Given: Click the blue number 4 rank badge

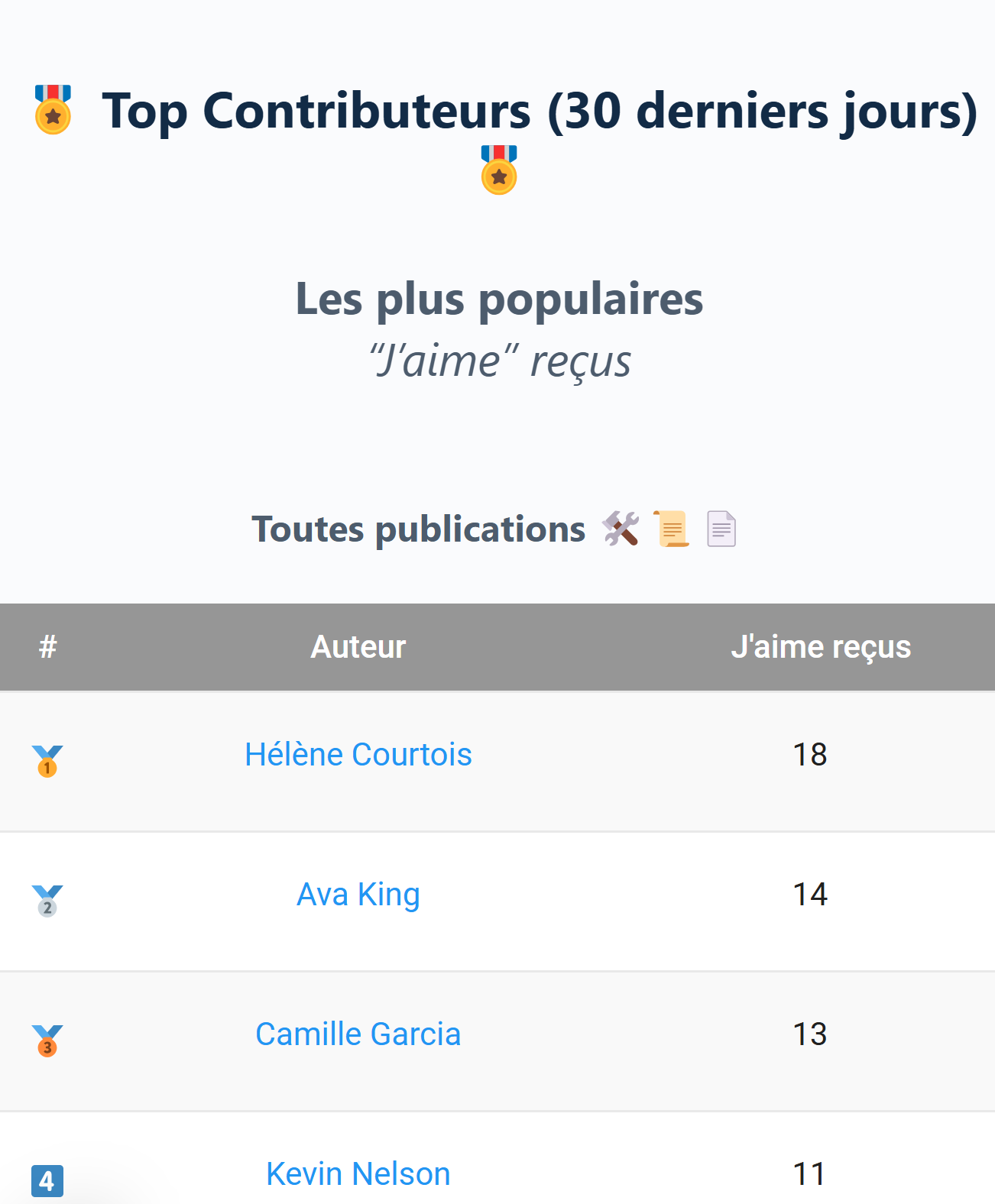Looking at the screenshot, I should tap(47, 1180).
